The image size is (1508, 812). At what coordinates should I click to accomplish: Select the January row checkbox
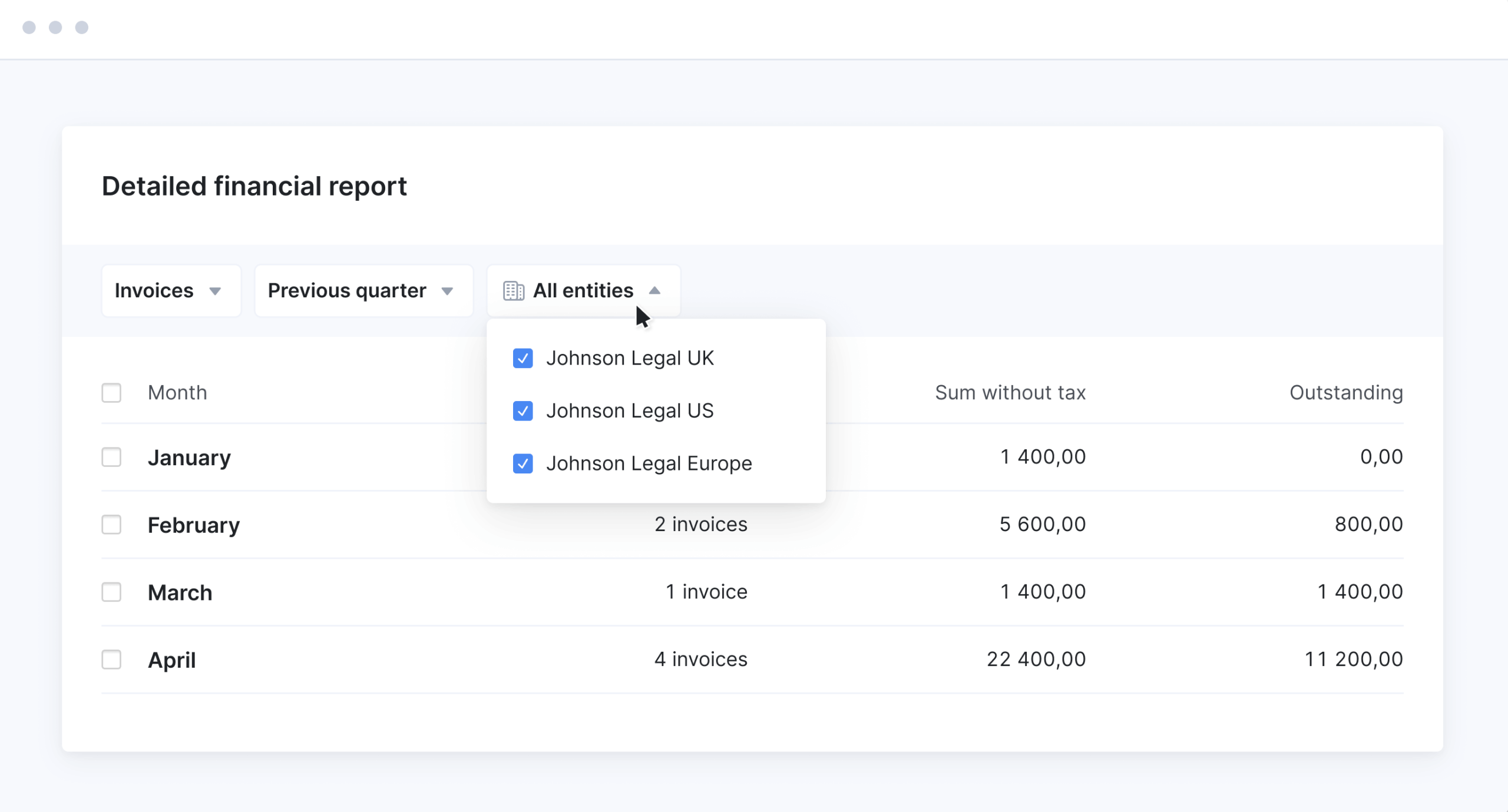111,458
